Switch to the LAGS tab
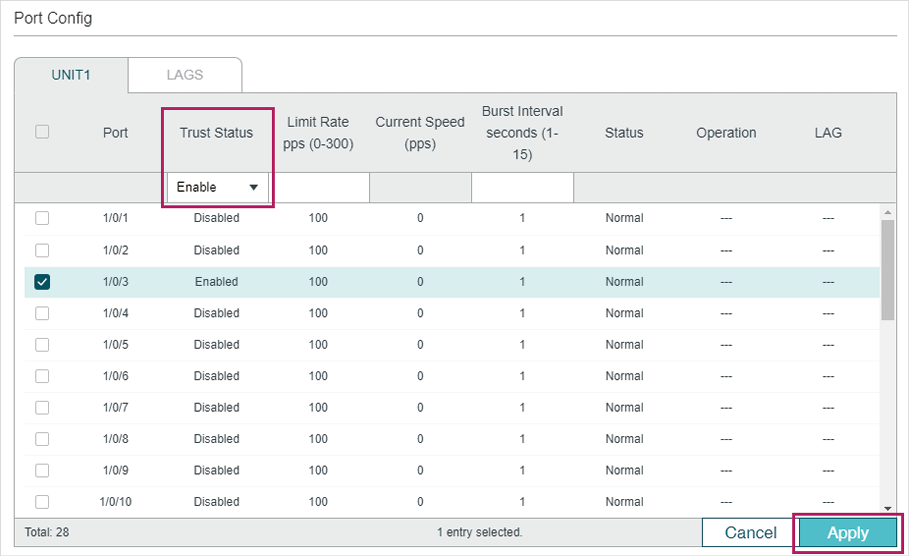909x556 pixels. 185,75
